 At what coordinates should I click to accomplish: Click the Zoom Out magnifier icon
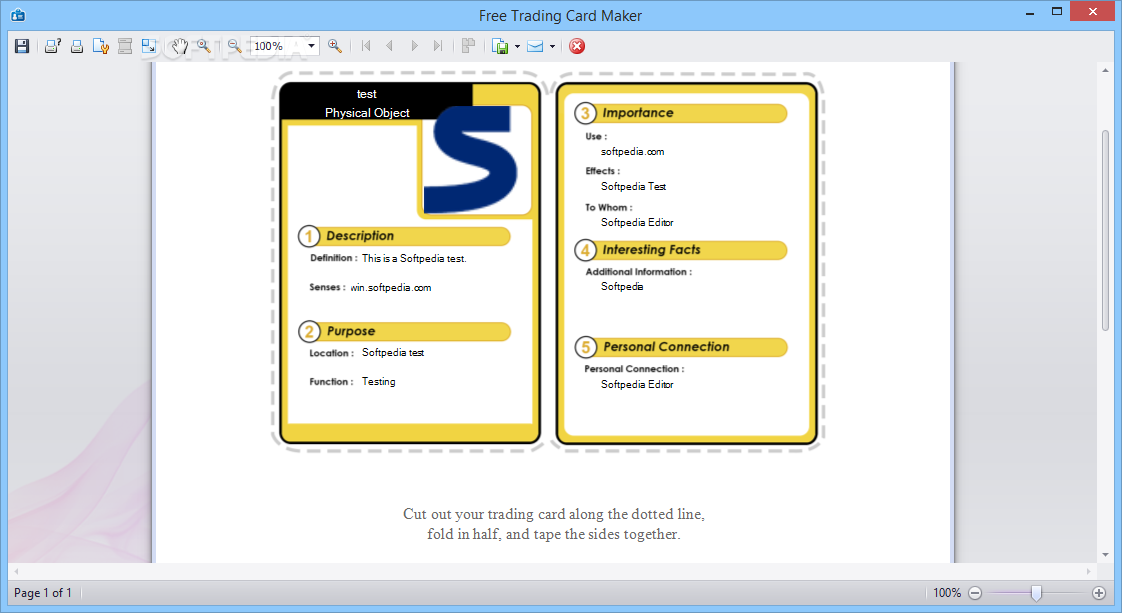(x=234, y=46)
